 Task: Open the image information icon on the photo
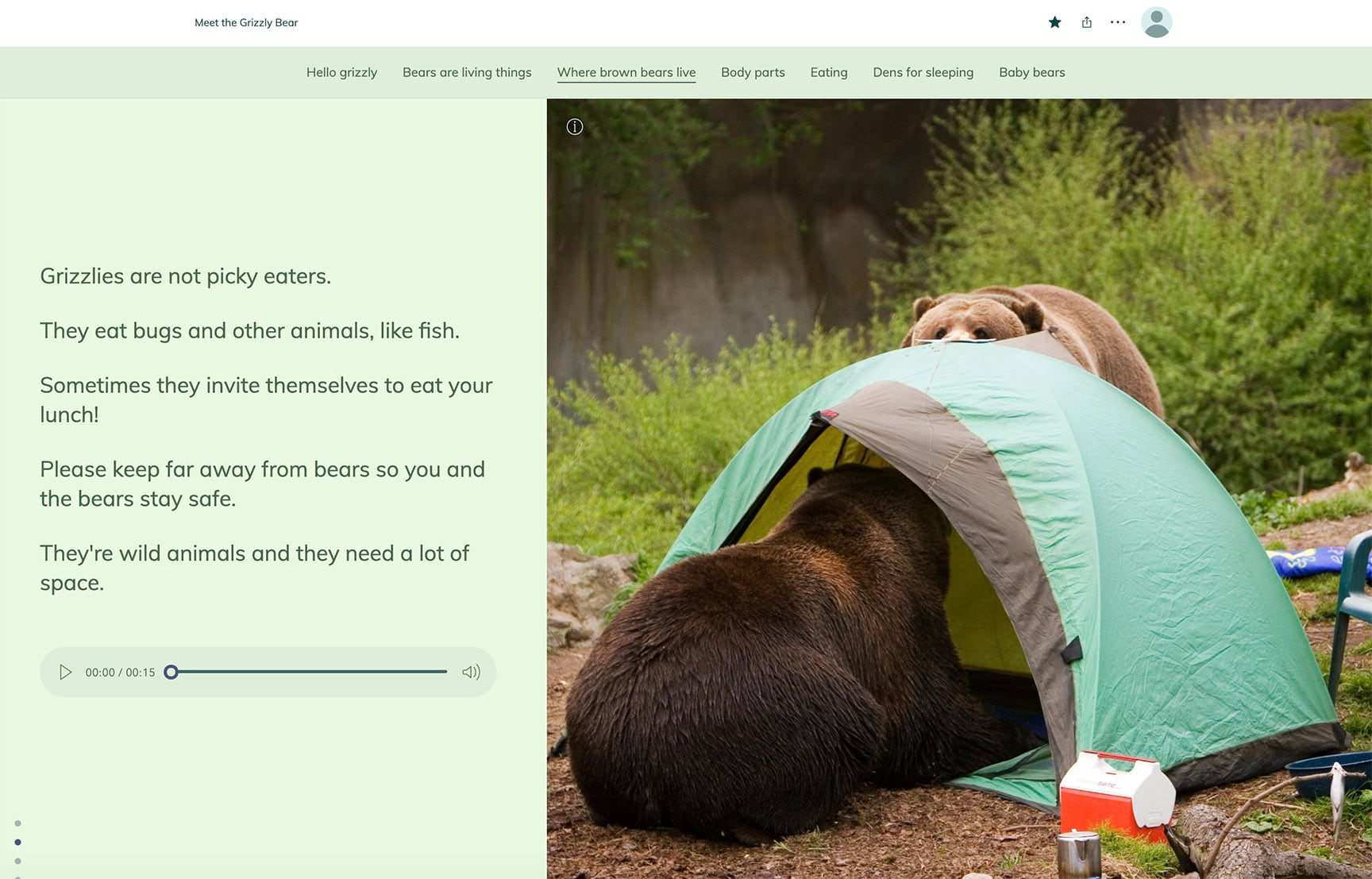[x=574, y=126]
